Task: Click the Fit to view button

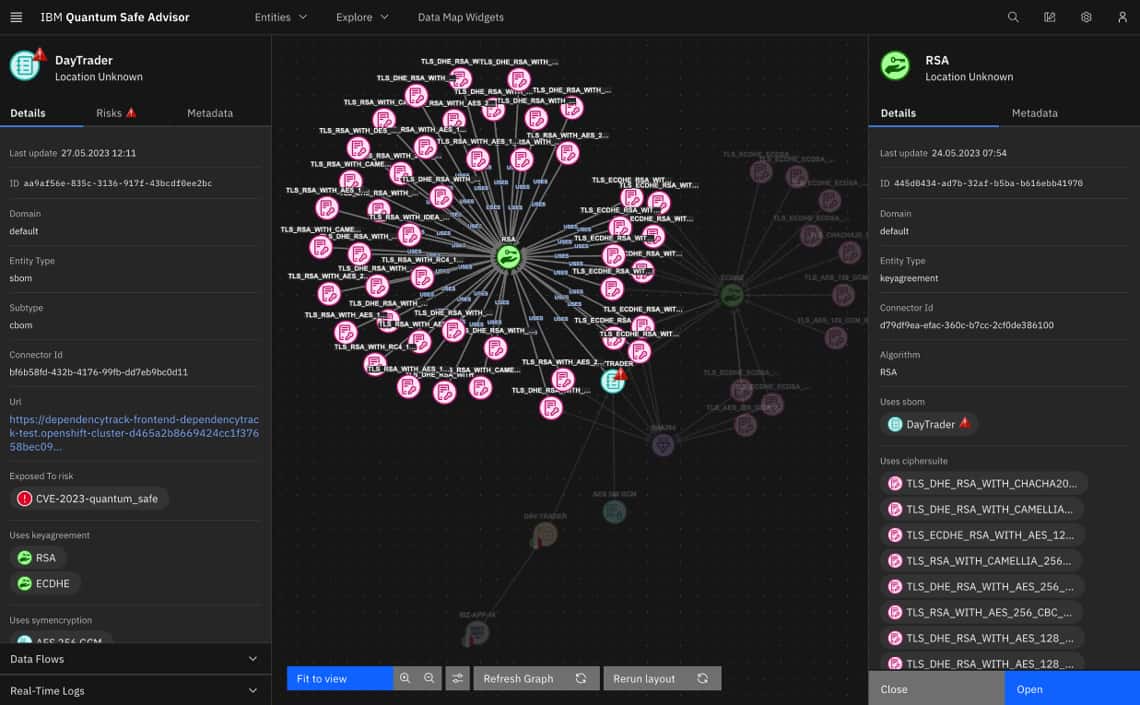Action: pos(340,678)
